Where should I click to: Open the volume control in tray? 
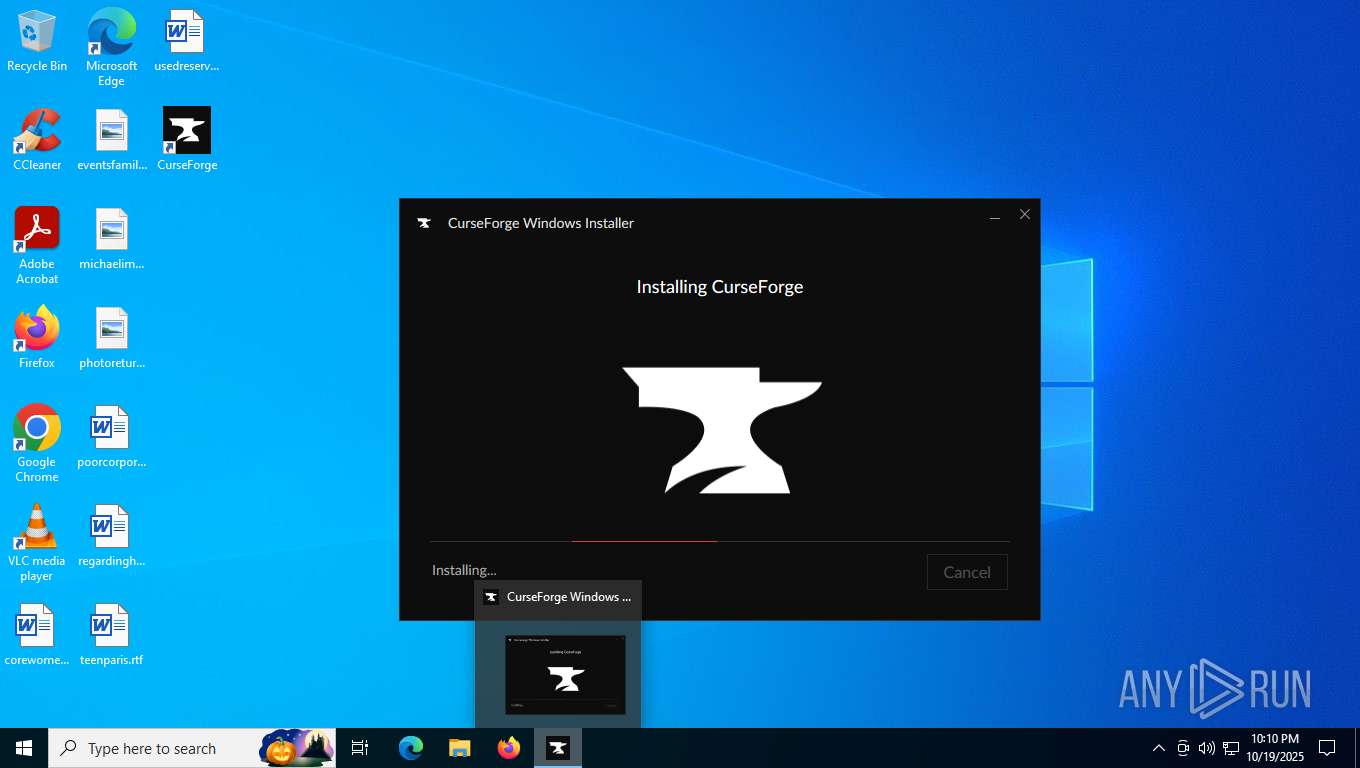1207,748
